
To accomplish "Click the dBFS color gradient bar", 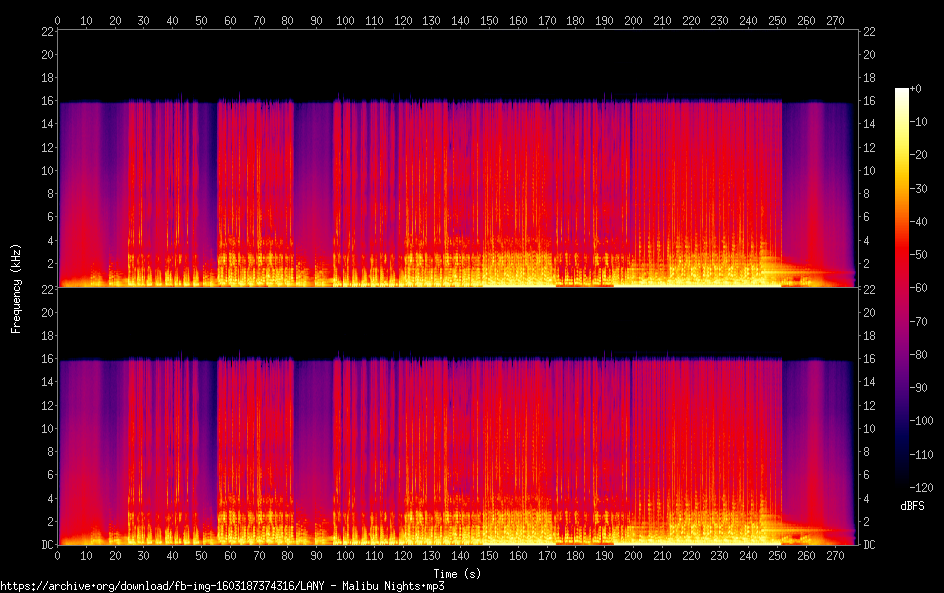I will click(901, 288).
